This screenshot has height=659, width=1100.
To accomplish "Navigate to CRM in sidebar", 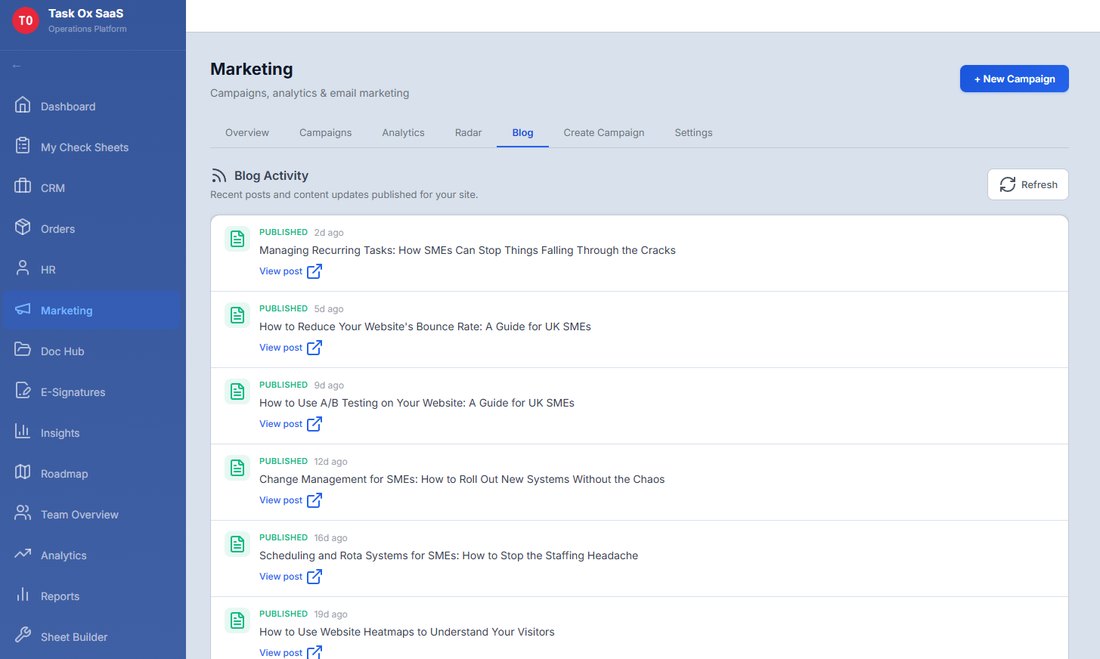I will 93,187.
